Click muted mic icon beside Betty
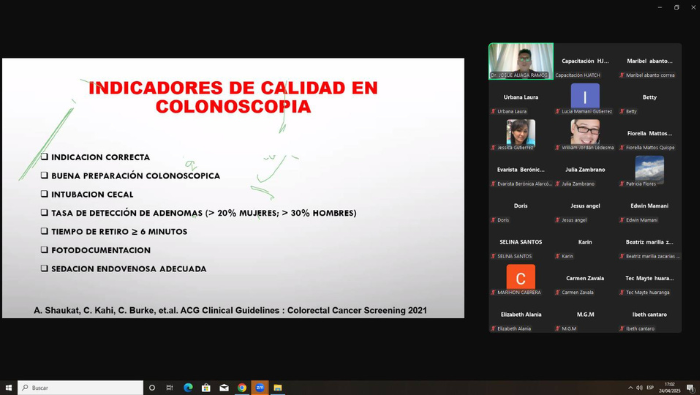This screenshot has width=700, height=395. [x=621, y=112]
